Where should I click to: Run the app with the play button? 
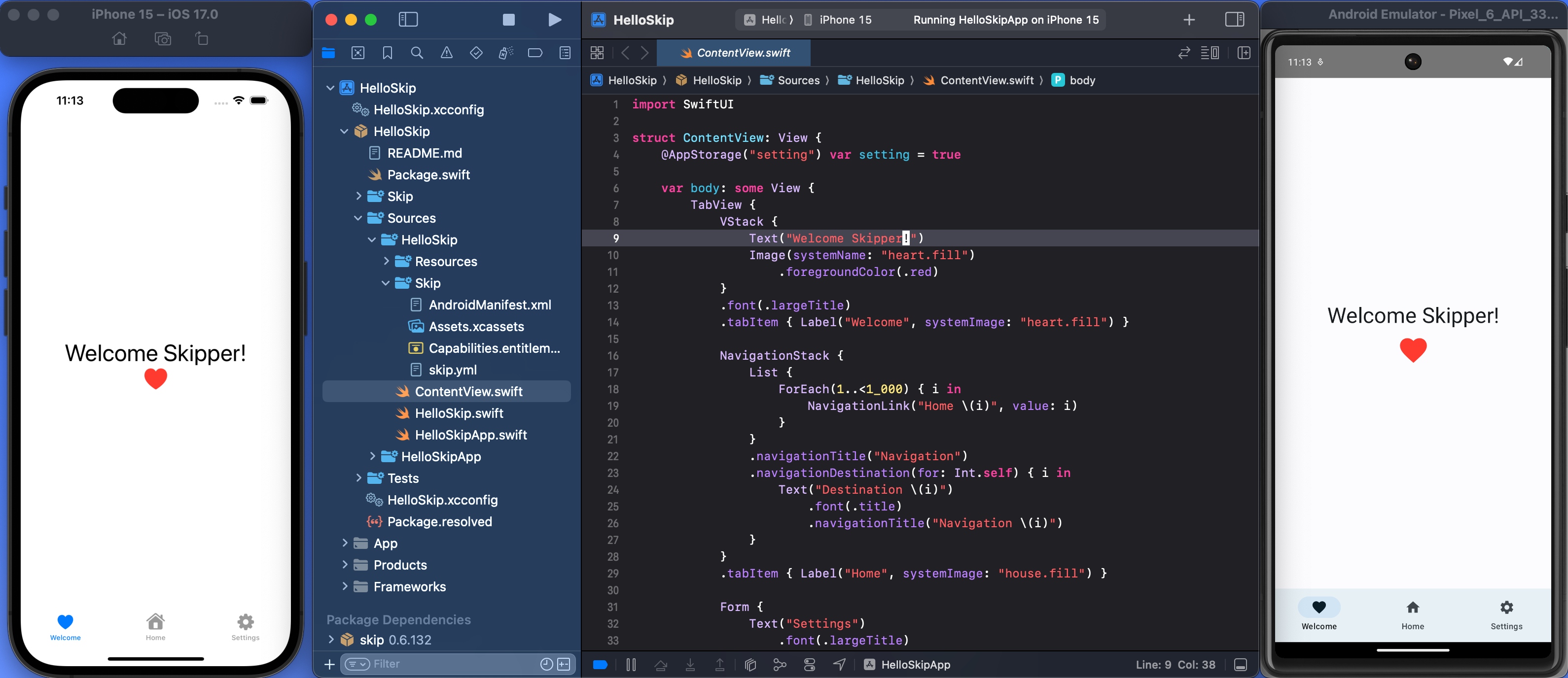pos(555,19)
